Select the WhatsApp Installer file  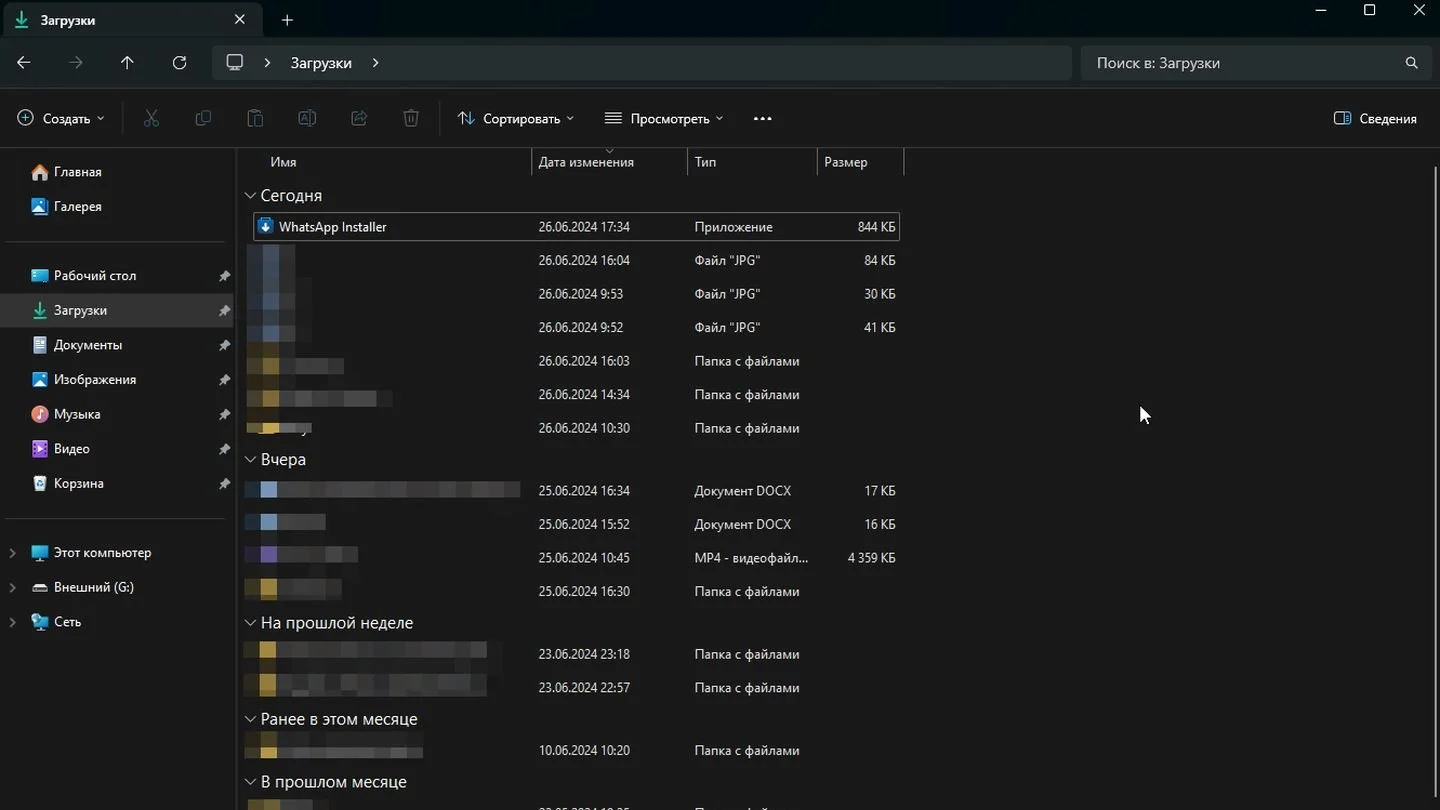[x=577, y=227]
